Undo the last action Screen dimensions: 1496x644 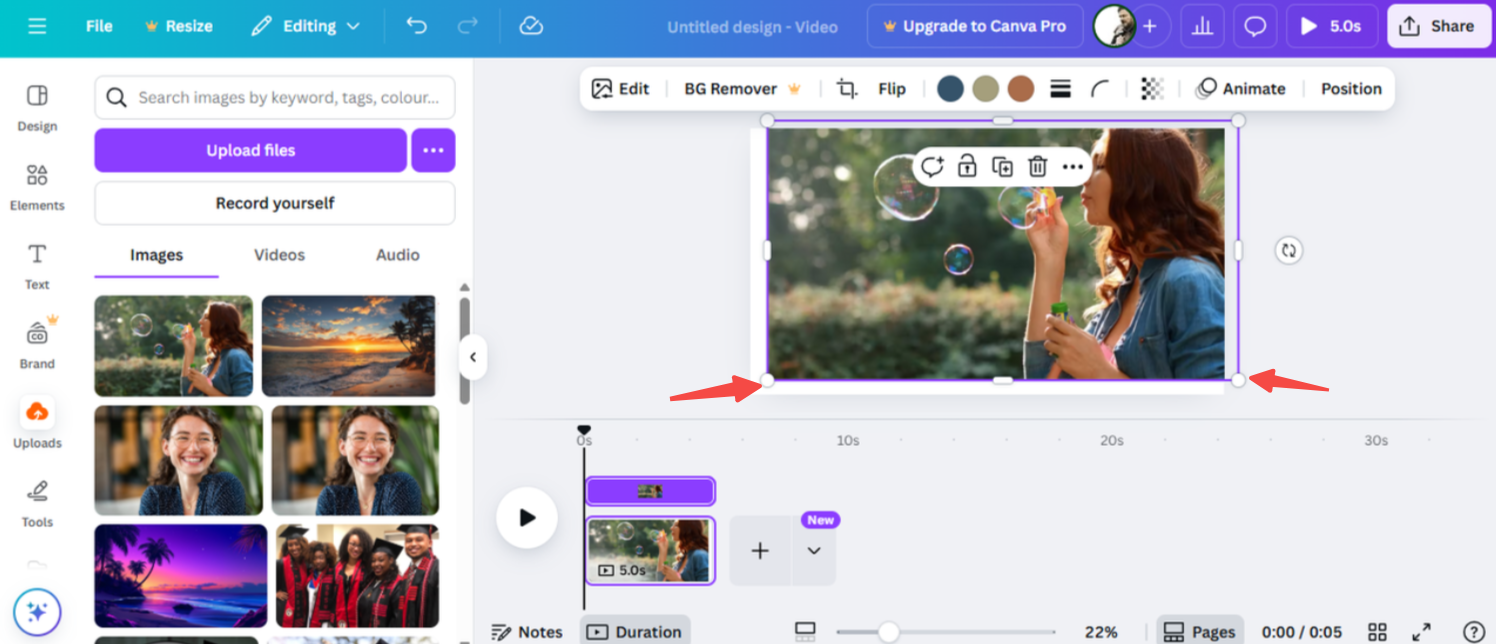pyautogui.click(x=416, y=26)
